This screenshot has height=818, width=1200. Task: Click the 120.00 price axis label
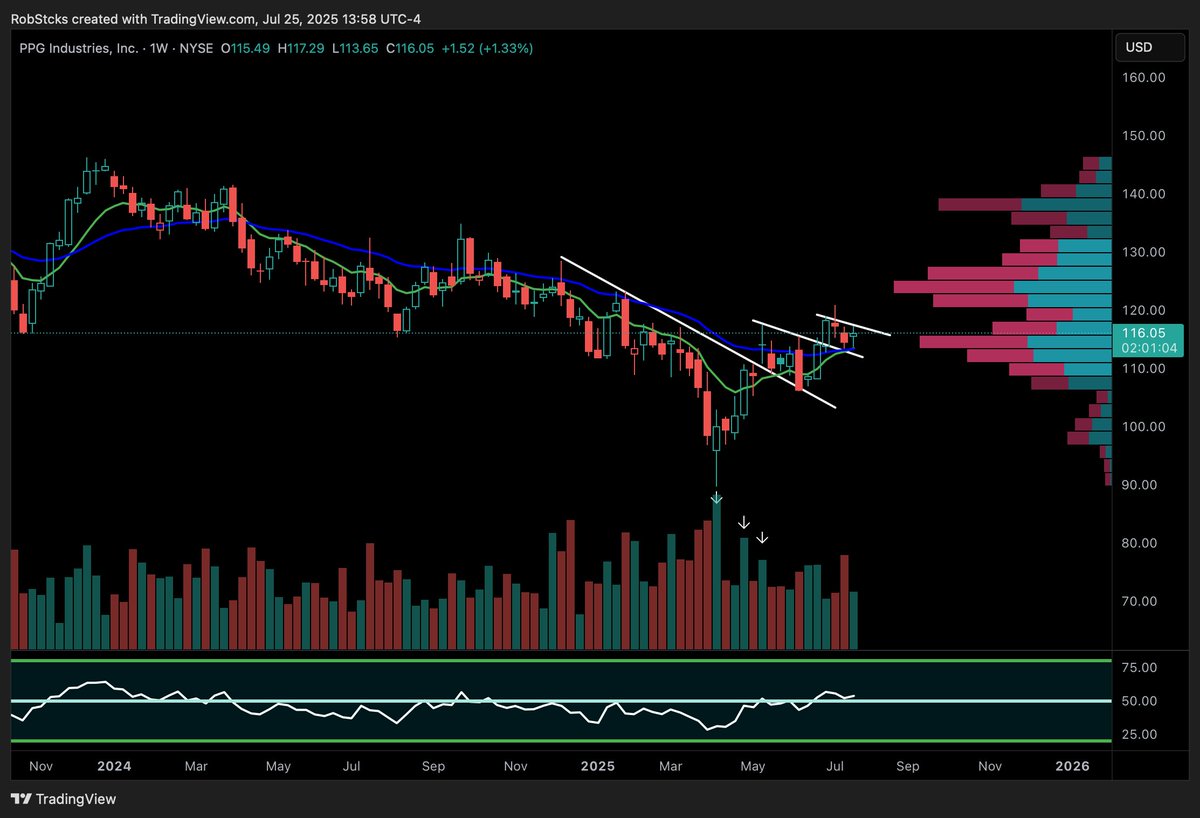point(1141,310)
